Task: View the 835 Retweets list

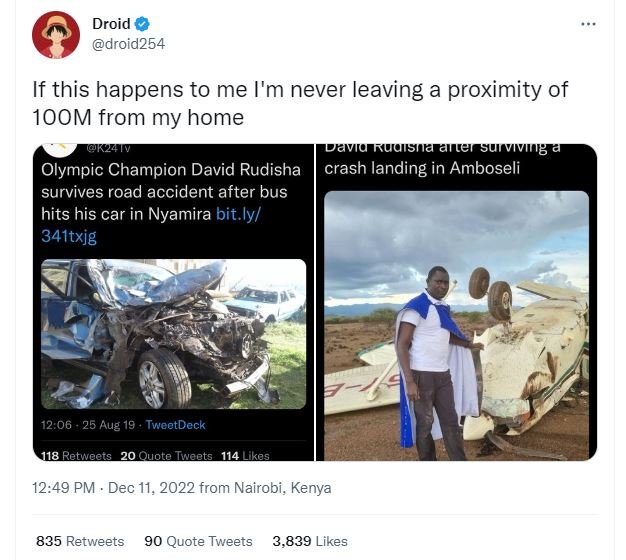Action: [x=80, y=541]
